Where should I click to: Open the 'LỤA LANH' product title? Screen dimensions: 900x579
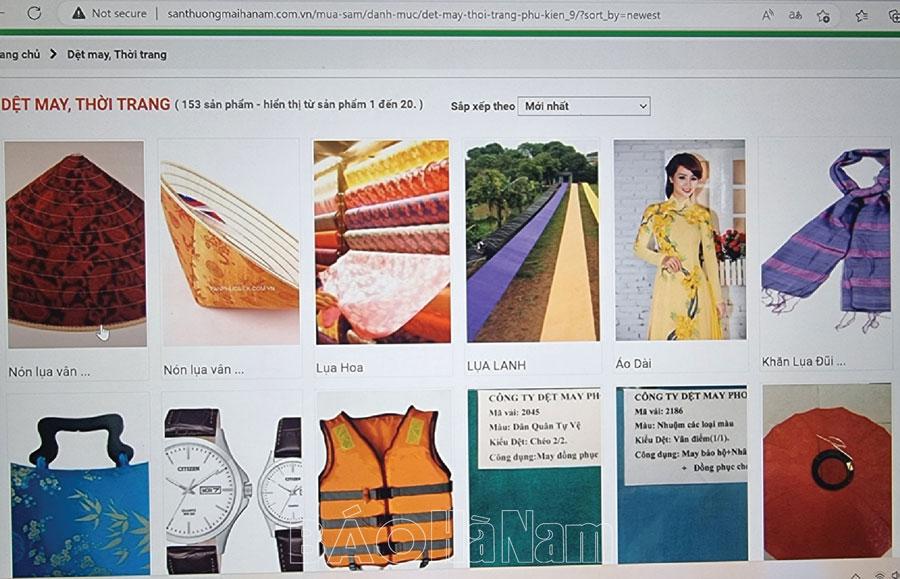coord(496,366)
